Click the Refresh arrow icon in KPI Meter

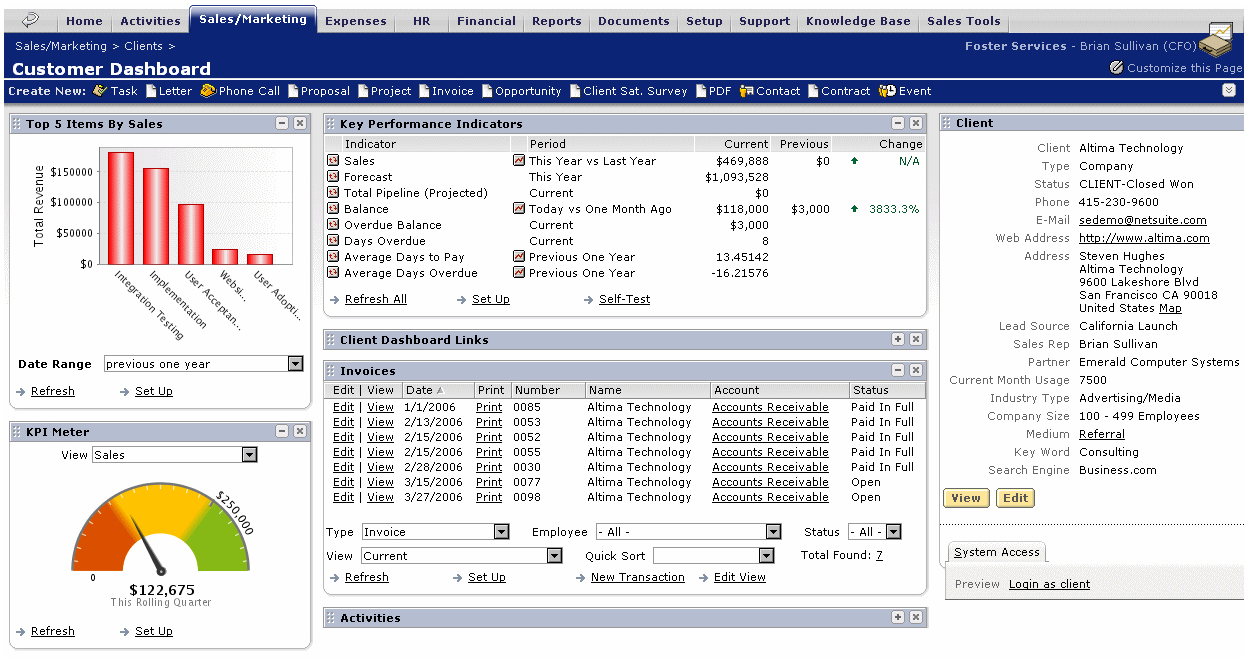point(22,631)
